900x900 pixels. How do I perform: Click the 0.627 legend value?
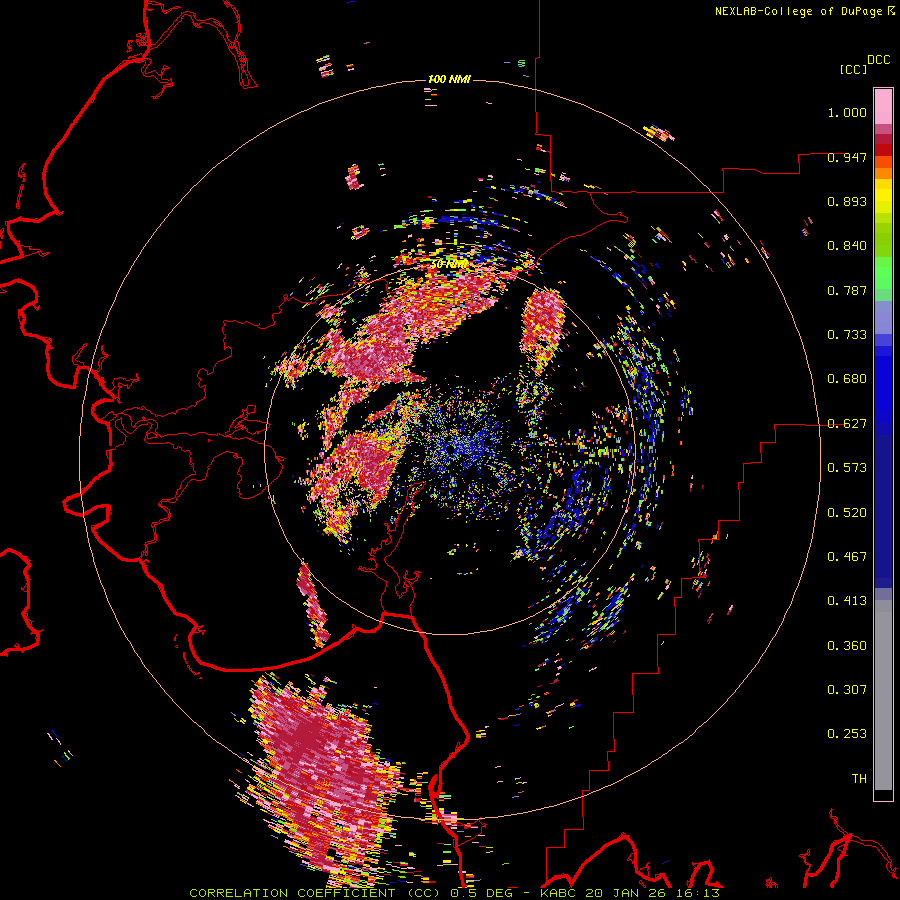847,424
